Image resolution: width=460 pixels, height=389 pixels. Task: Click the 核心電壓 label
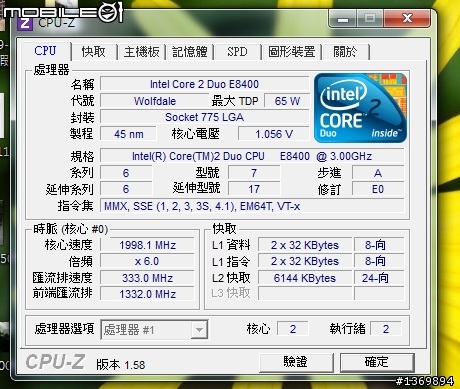pos(196,134)
